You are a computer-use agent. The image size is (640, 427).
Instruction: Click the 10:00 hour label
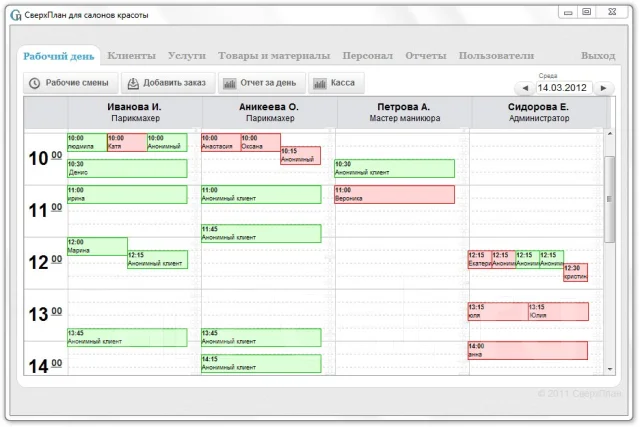(45, 158)
